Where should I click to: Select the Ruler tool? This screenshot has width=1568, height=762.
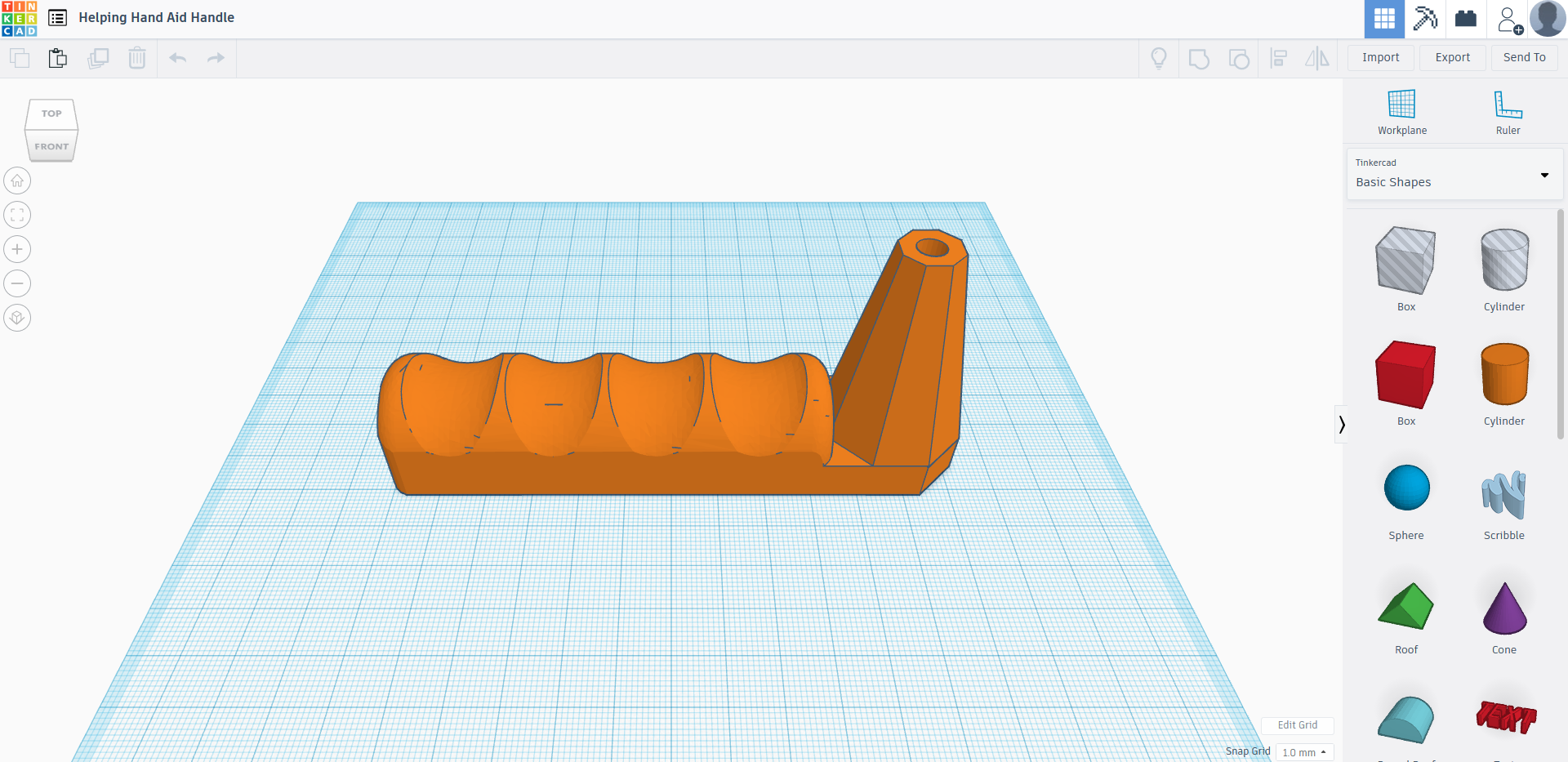pos(1508,113)
